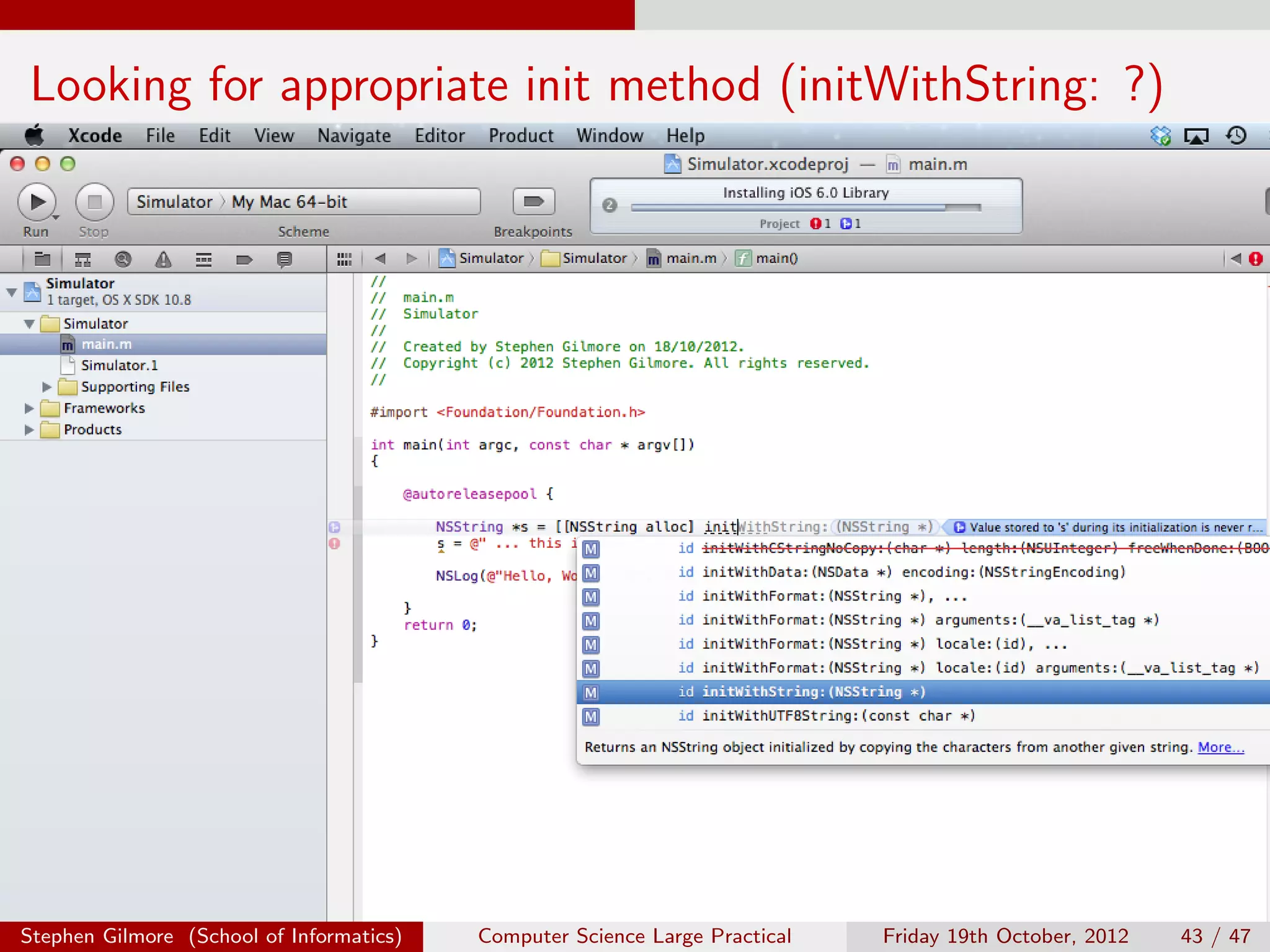Click the Dropbox menu bar icon

click(1160, 135)
